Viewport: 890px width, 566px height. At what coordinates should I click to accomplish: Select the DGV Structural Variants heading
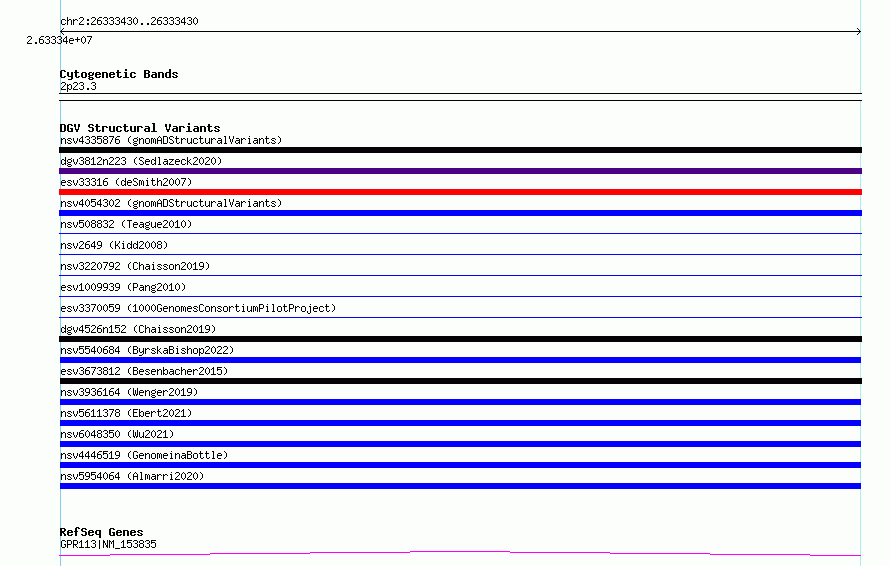tap(140, 128)
